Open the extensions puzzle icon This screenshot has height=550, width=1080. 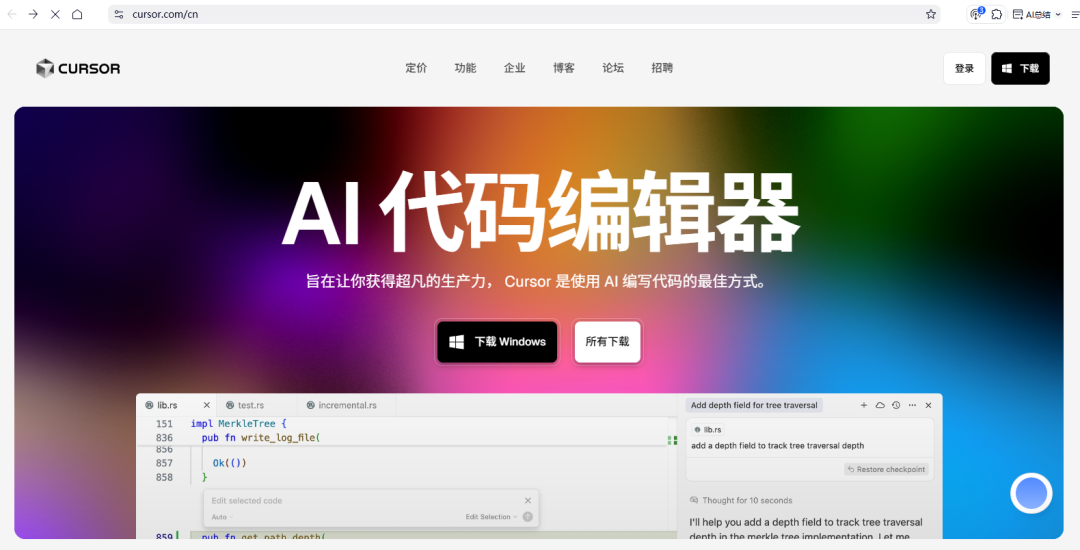tap(997, 14)
